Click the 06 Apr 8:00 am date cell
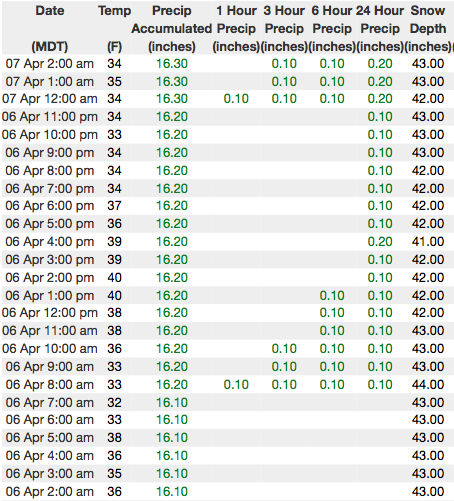This screenshot has height=501, width=454. tap(50, 384)
